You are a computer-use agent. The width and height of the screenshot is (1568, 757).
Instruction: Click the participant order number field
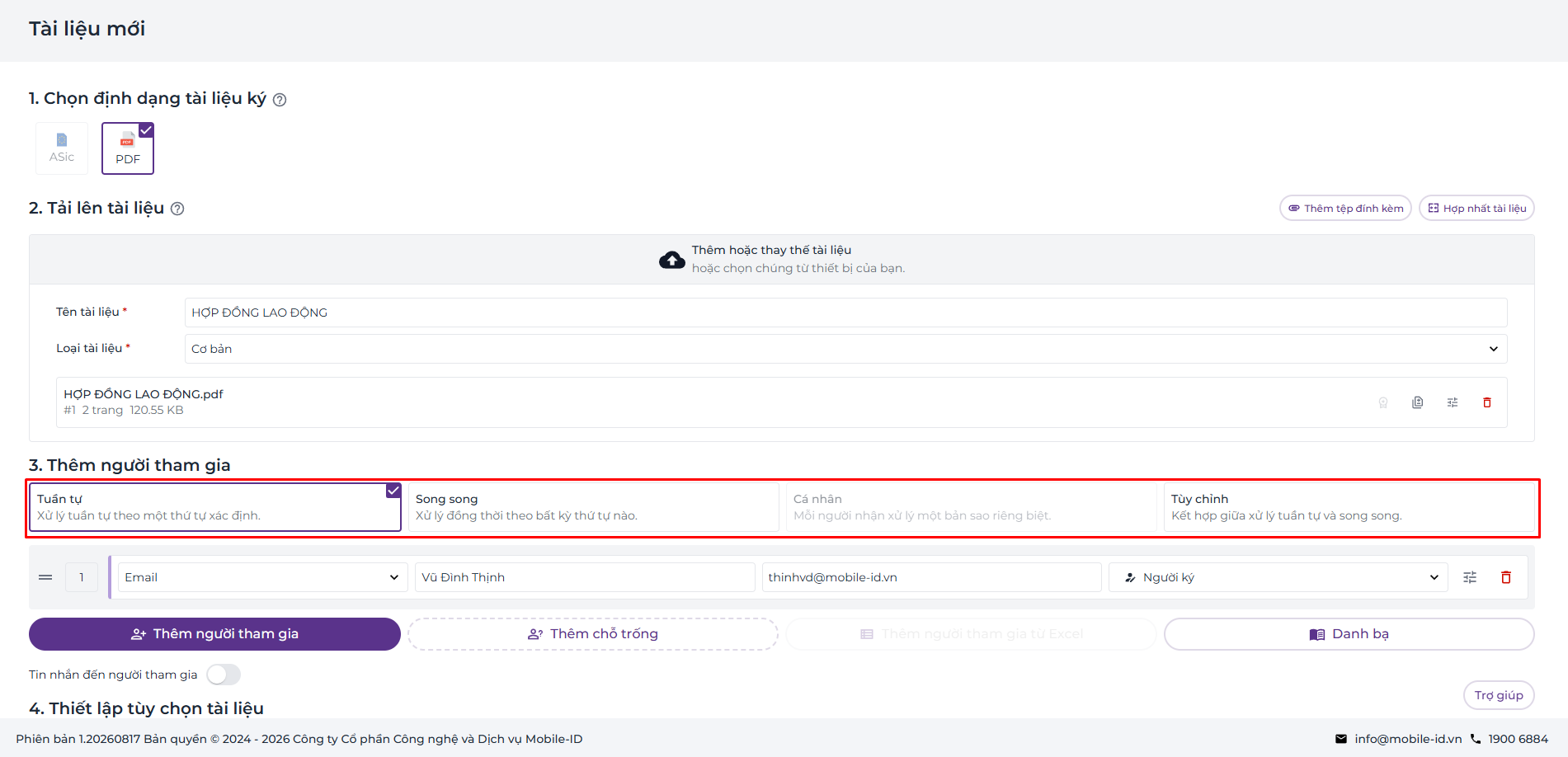coord(82,577)
